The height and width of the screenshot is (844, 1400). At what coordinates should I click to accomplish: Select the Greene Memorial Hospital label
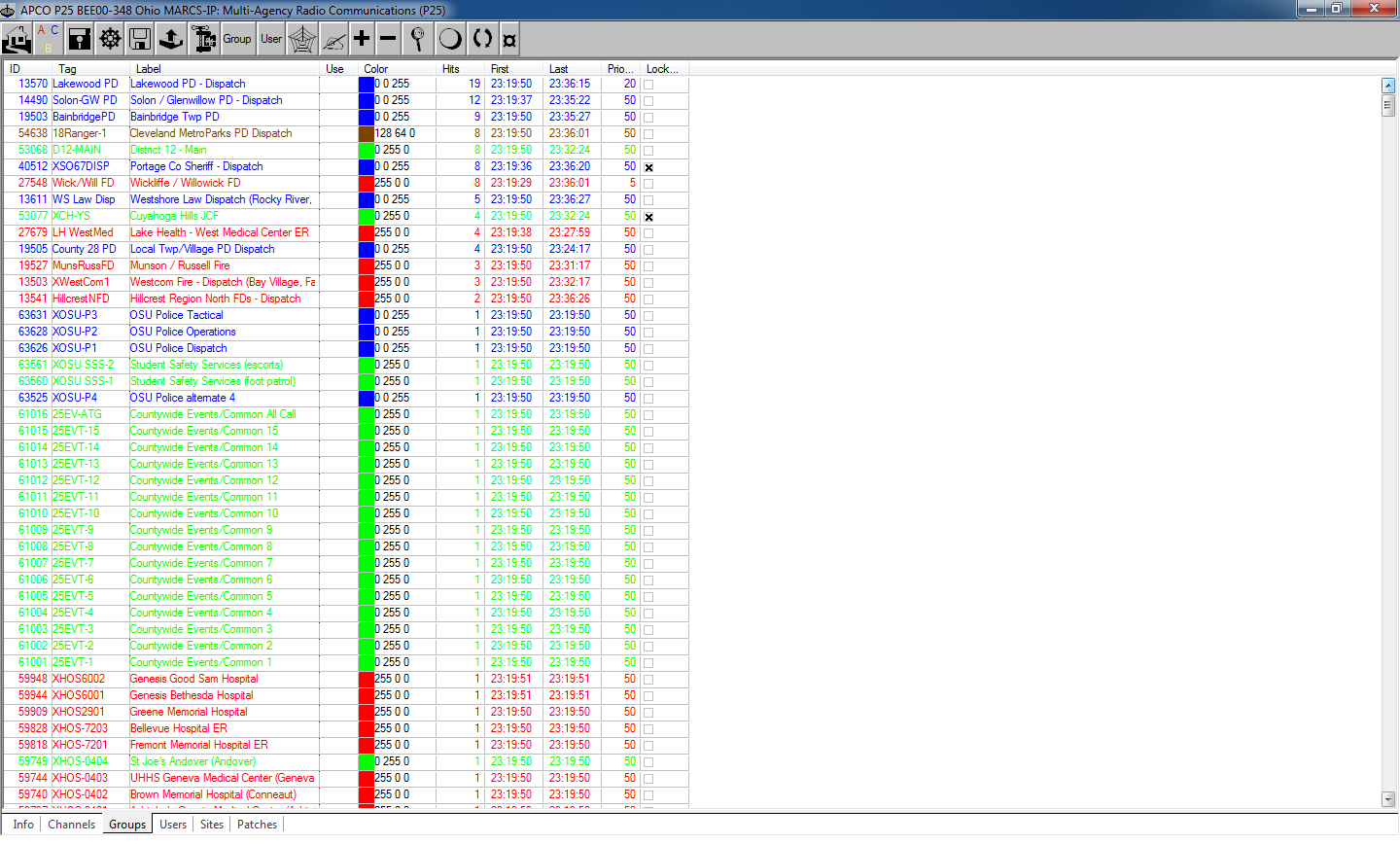(189, 712)
